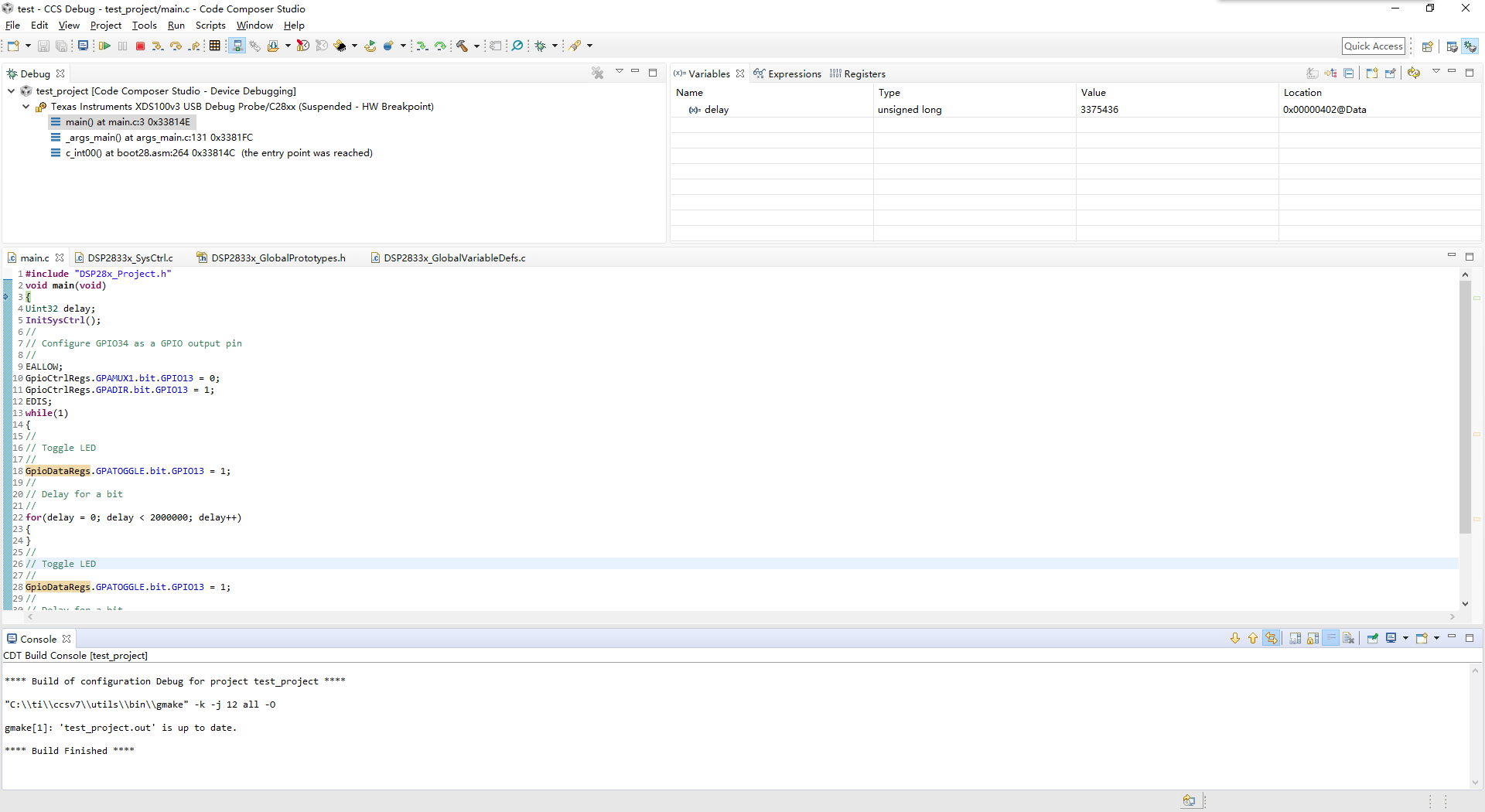This screenshot has width=1485, height=812.
Task: Click the green Debug bug icon
Action: point(541,46)
